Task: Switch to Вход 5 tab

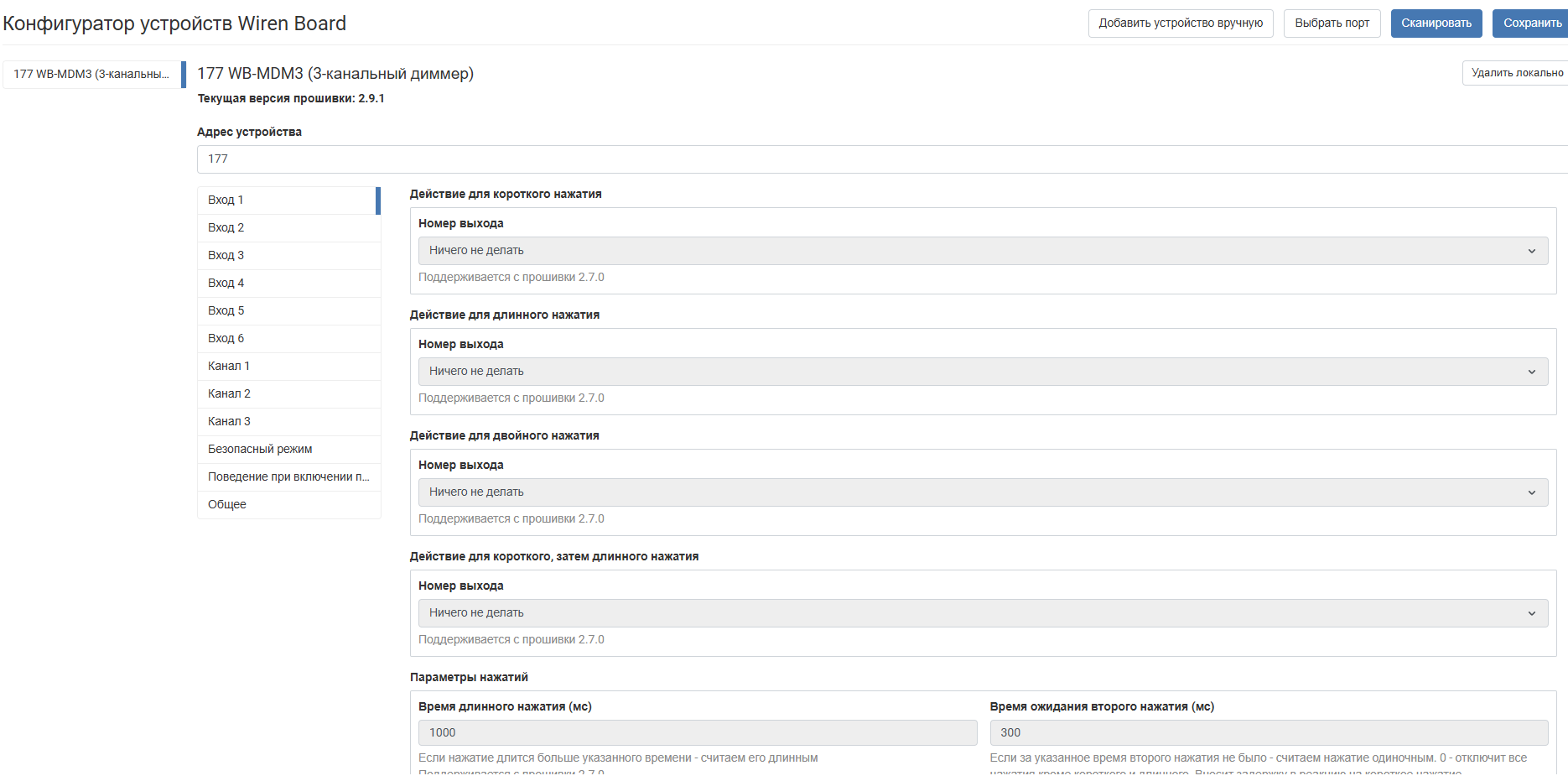Action: coord(288,311)
